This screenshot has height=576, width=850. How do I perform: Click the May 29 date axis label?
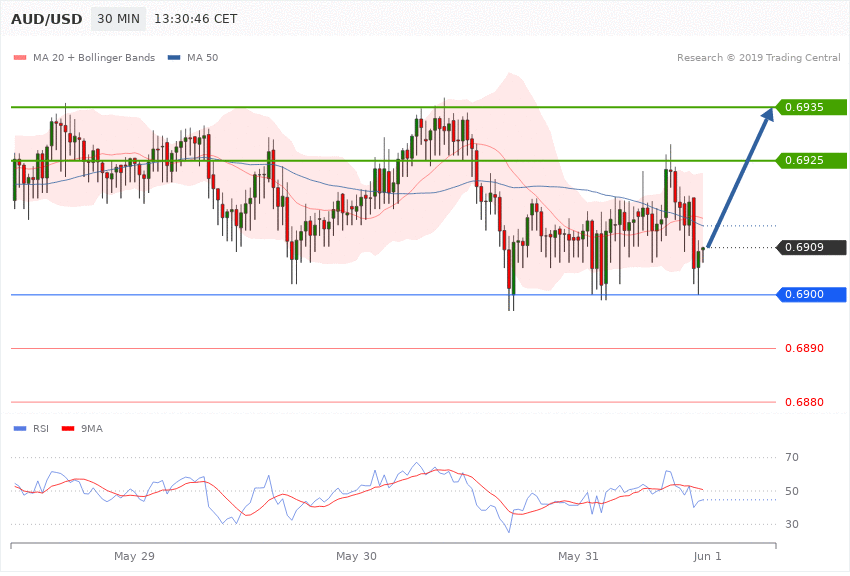pos(134,556)
